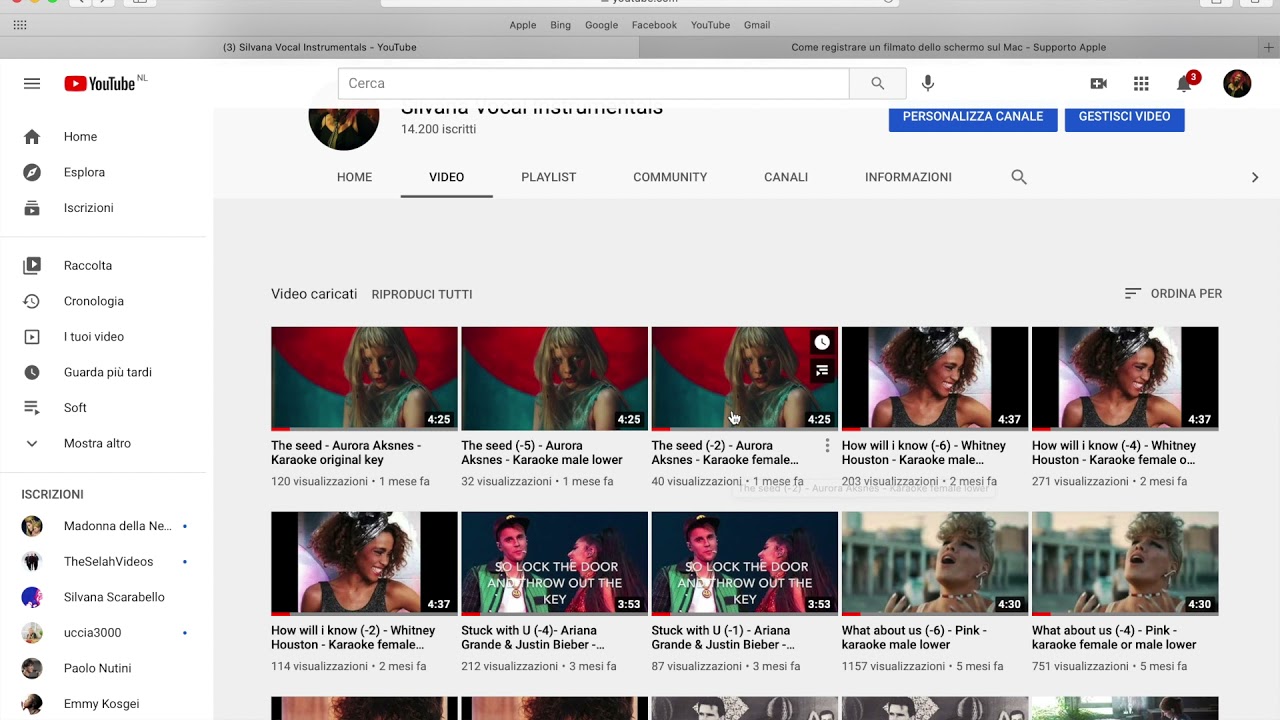1280x720 pixels.
Task: Click the Madonna della Ne... channel avatar
Action: click(x=32, y=526)
